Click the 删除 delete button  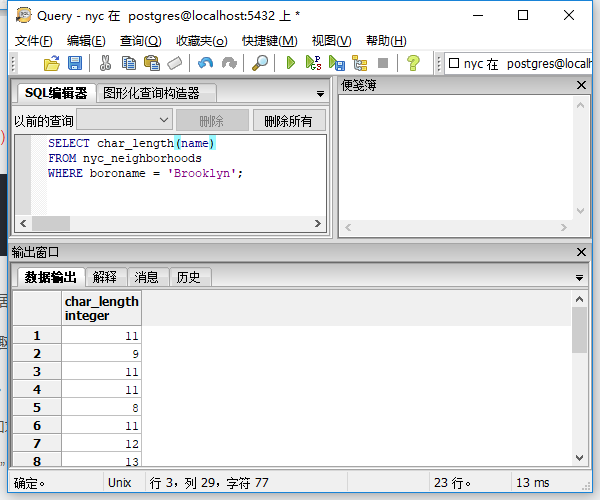point(212,121)
